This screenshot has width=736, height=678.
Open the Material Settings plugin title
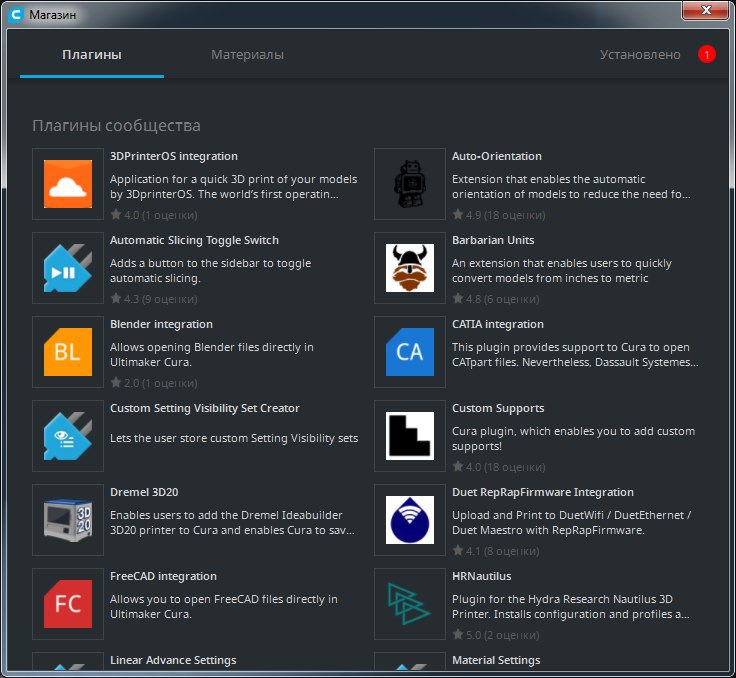[496, 661]
